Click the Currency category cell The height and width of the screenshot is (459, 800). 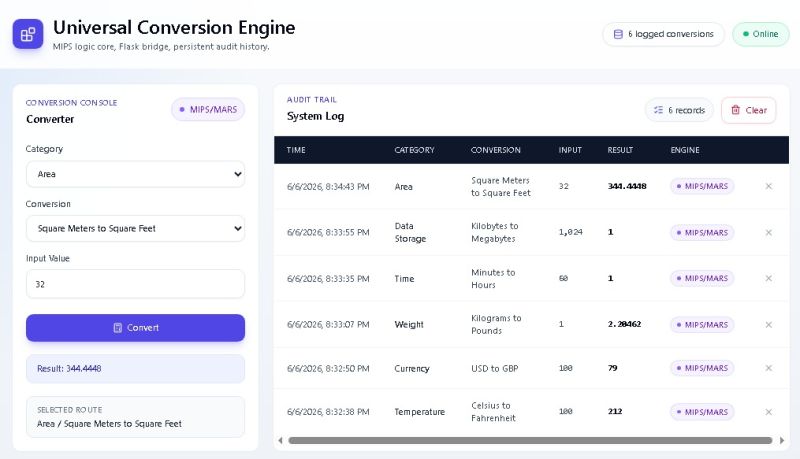412,369
